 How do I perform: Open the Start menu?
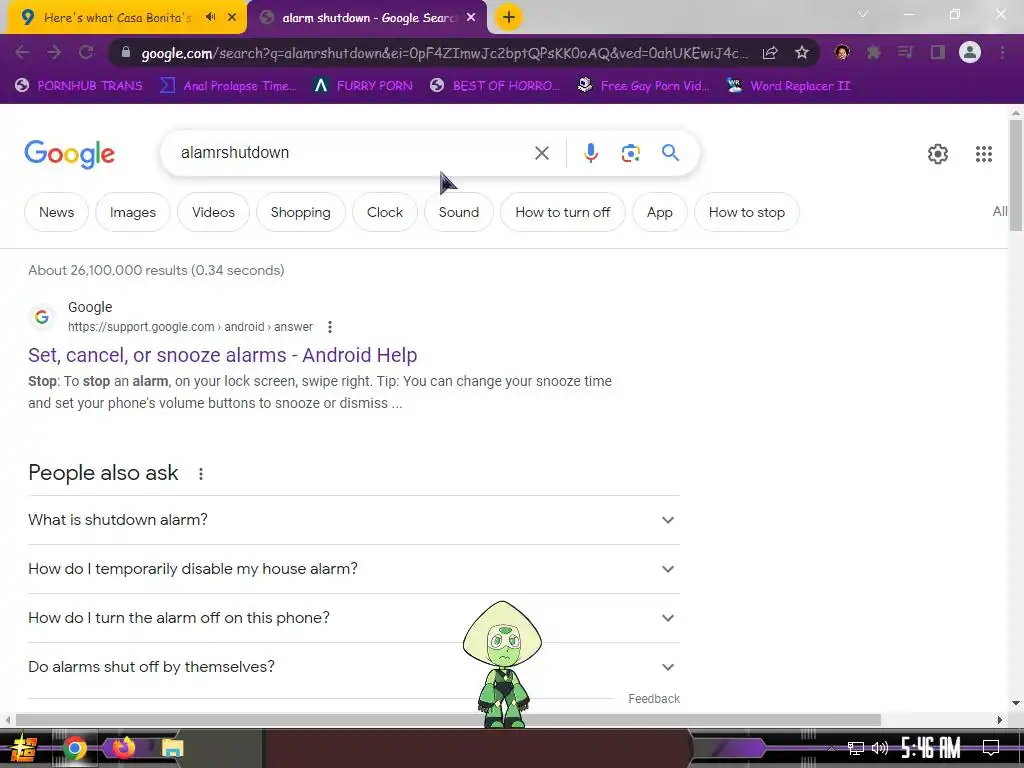(x=24, y=748)
